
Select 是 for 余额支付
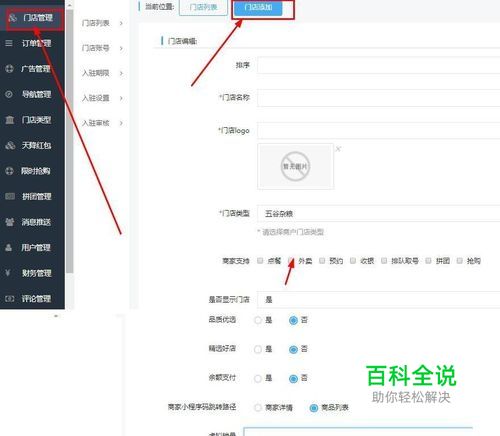[258, 378]
